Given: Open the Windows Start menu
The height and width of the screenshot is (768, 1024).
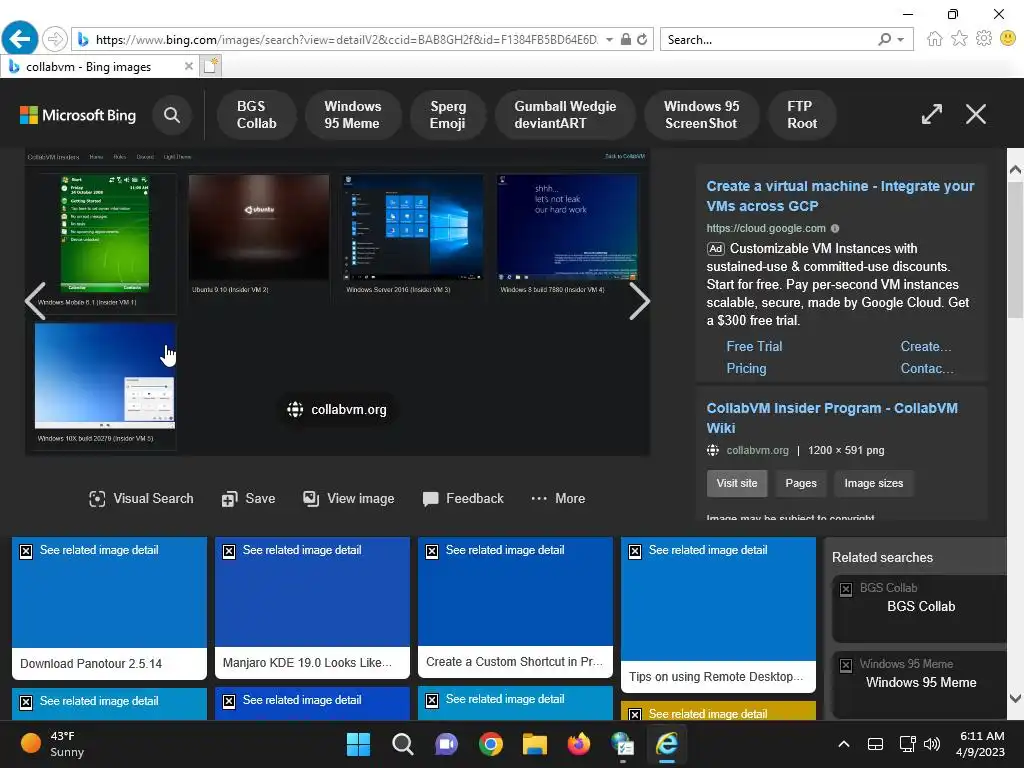Looking at the screenshot, I should point(358,744).
